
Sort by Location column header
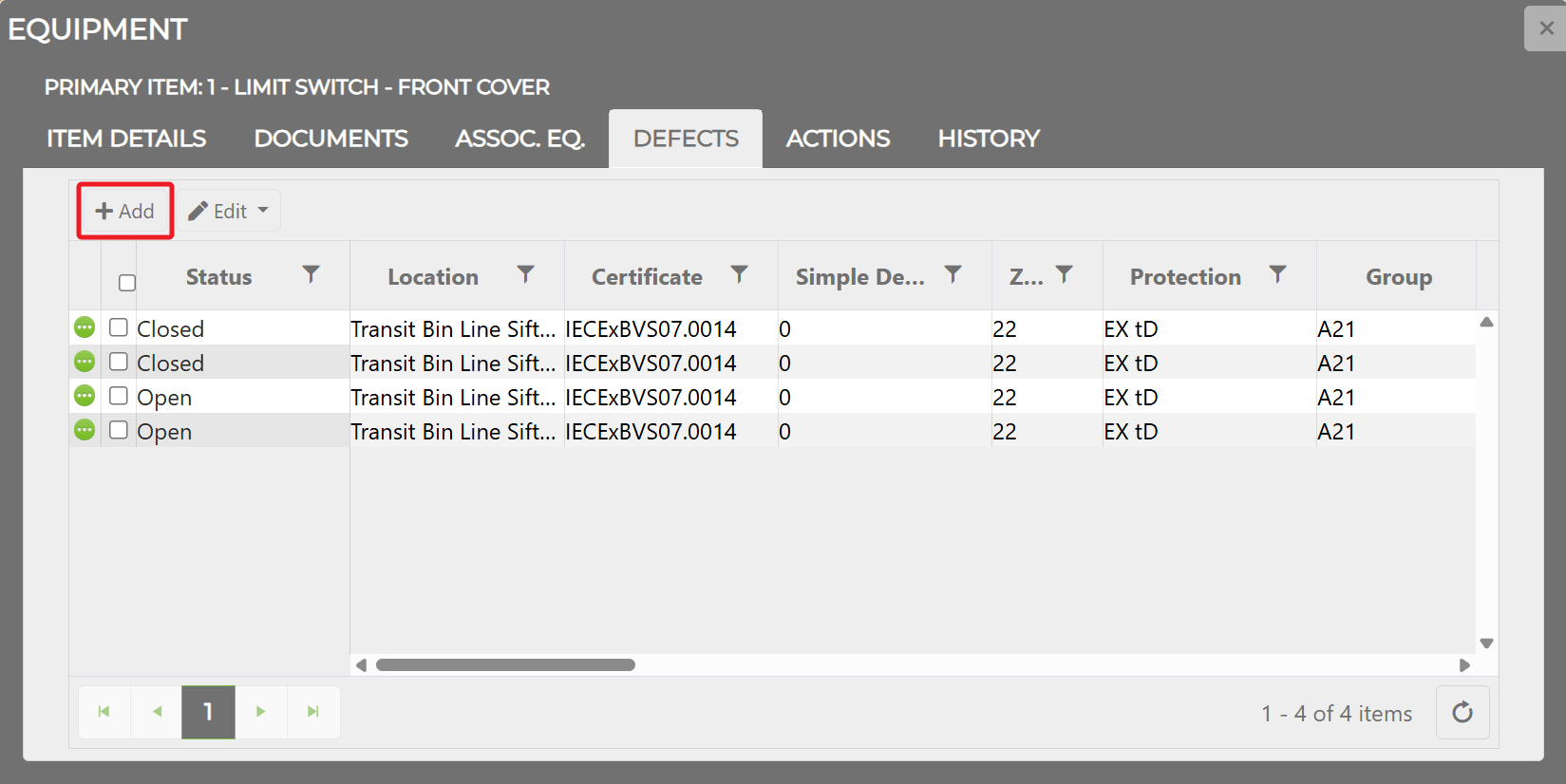tap(433, 277)
